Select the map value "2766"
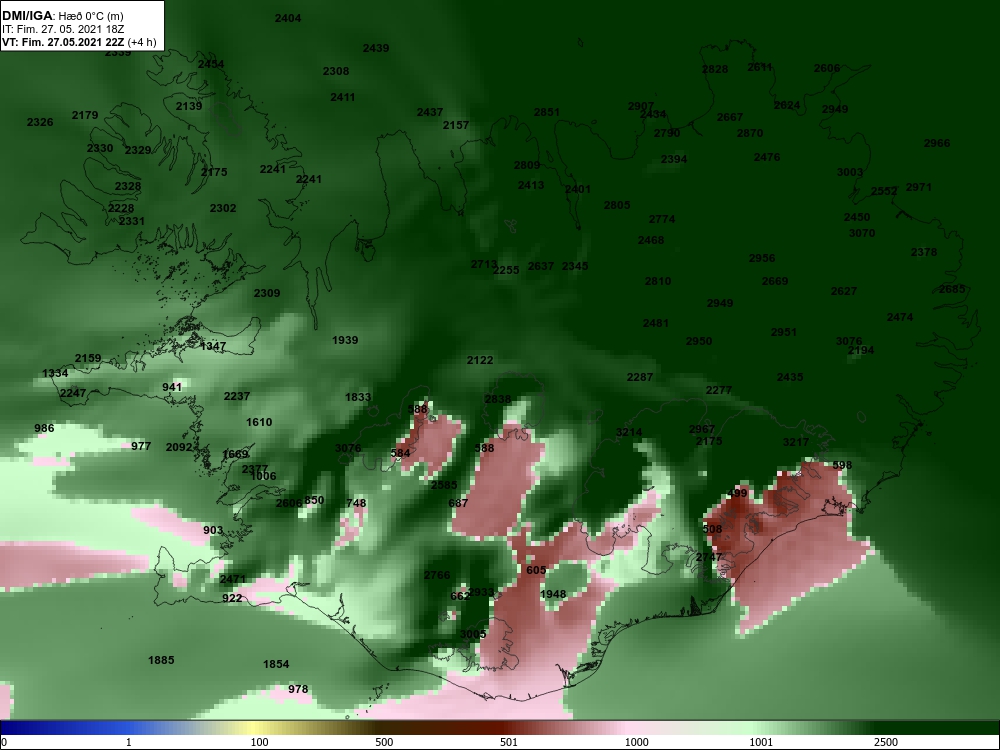1000x750 pixels. [x=437, y=575]
